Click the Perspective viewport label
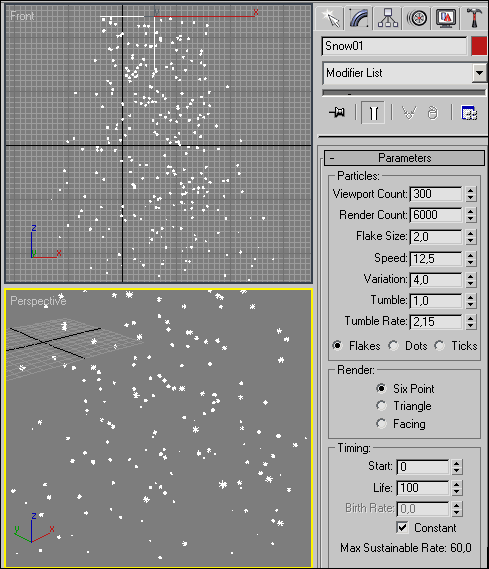 coord(38,301)
